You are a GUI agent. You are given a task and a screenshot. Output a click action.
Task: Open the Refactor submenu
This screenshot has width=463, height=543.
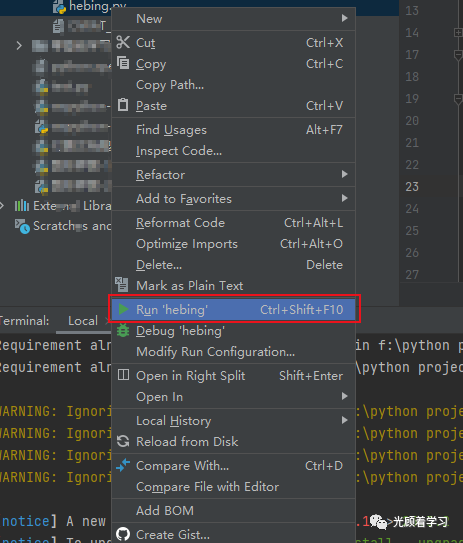[234, 175]
